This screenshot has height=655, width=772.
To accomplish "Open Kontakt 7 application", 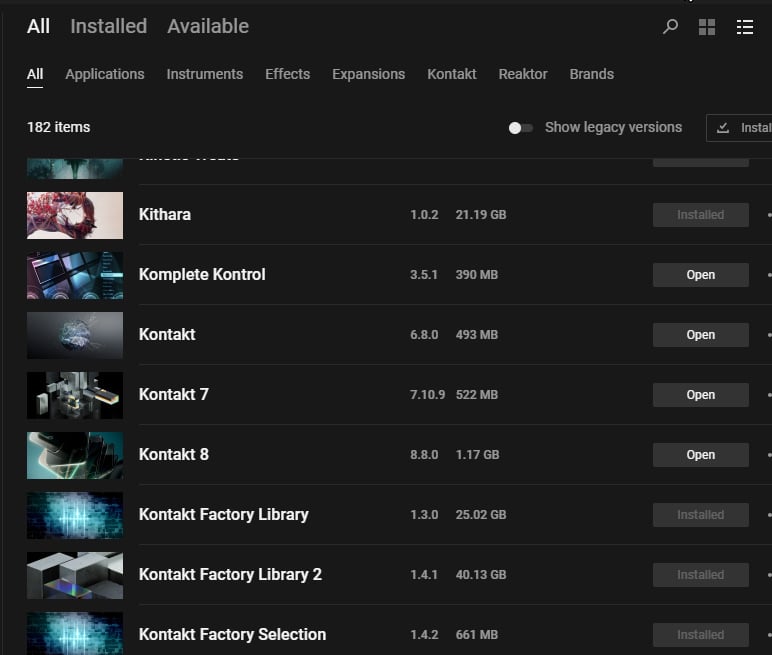I will click(701, 395).
